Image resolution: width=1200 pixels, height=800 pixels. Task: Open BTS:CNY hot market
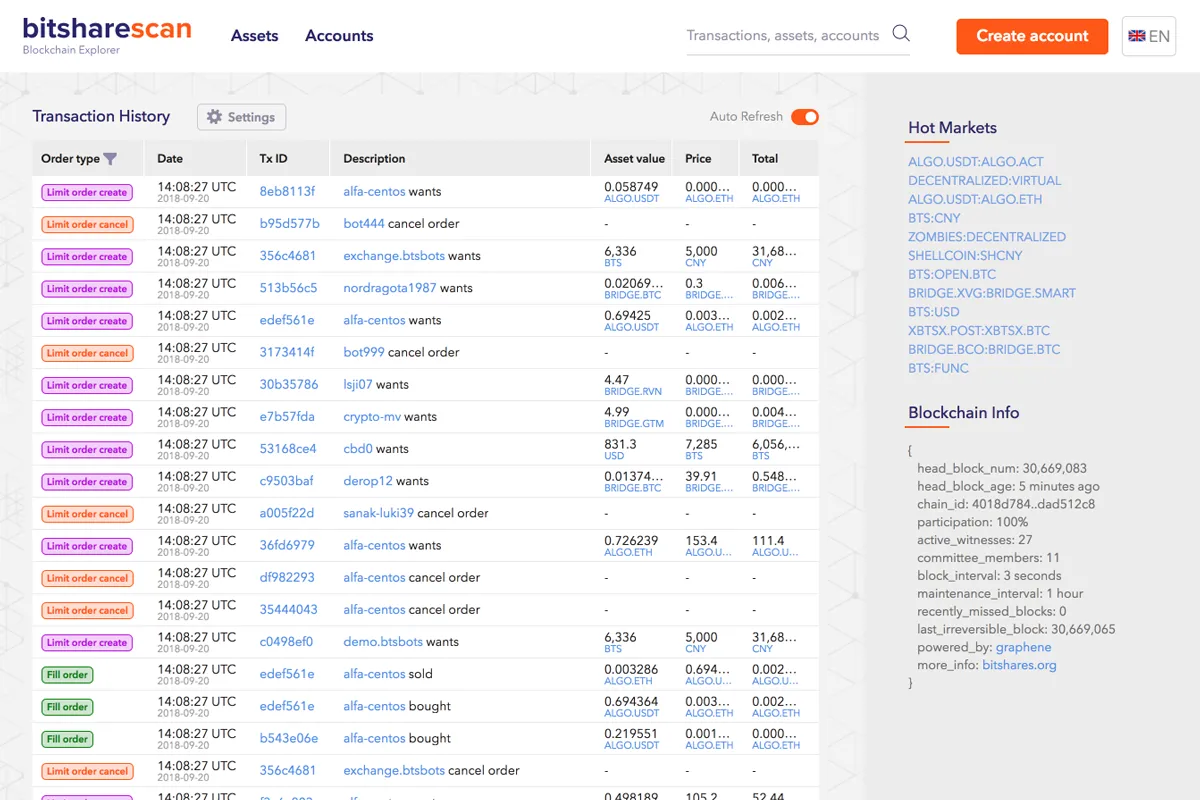tap(934, 218)
